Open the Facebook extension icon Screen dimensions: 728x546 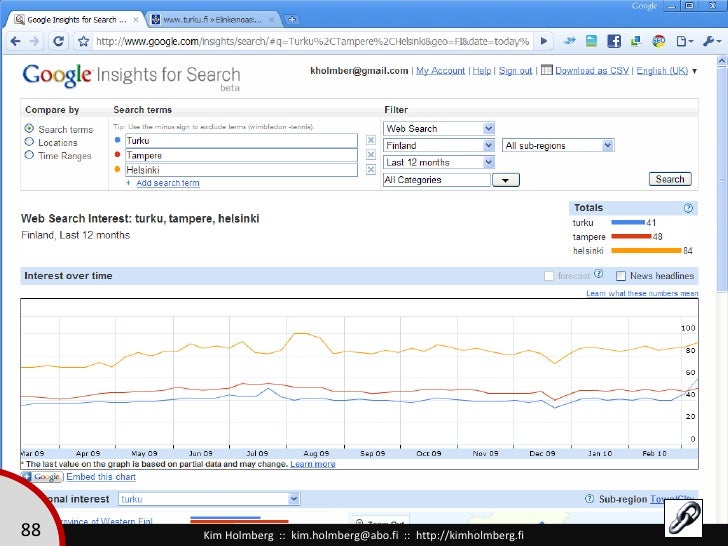[x=614, y=41]
